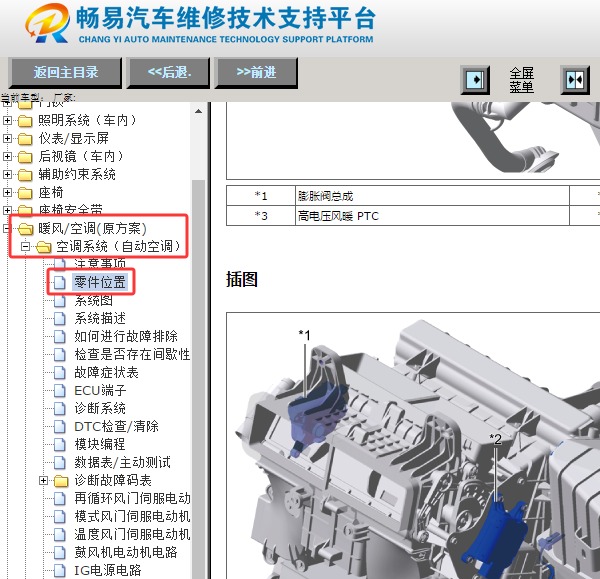
Task: Open the DTC检查/清除 page
Action: coord(116,426)
